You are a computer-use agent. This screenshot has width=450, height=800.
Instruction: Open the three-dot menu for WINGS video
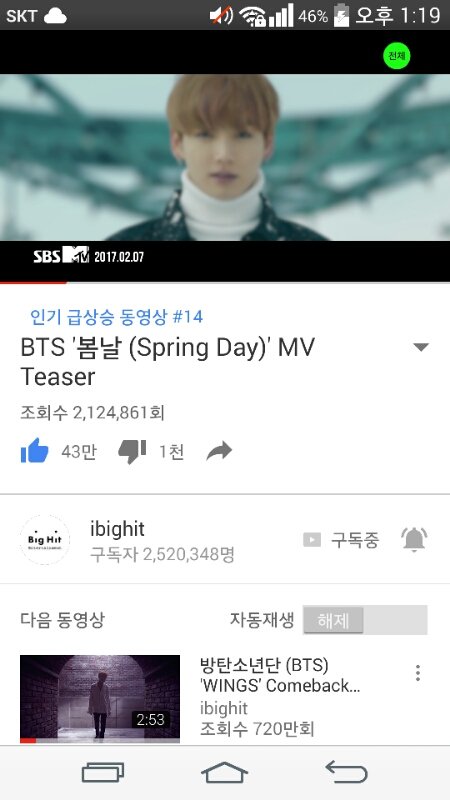tap(418, 673)
